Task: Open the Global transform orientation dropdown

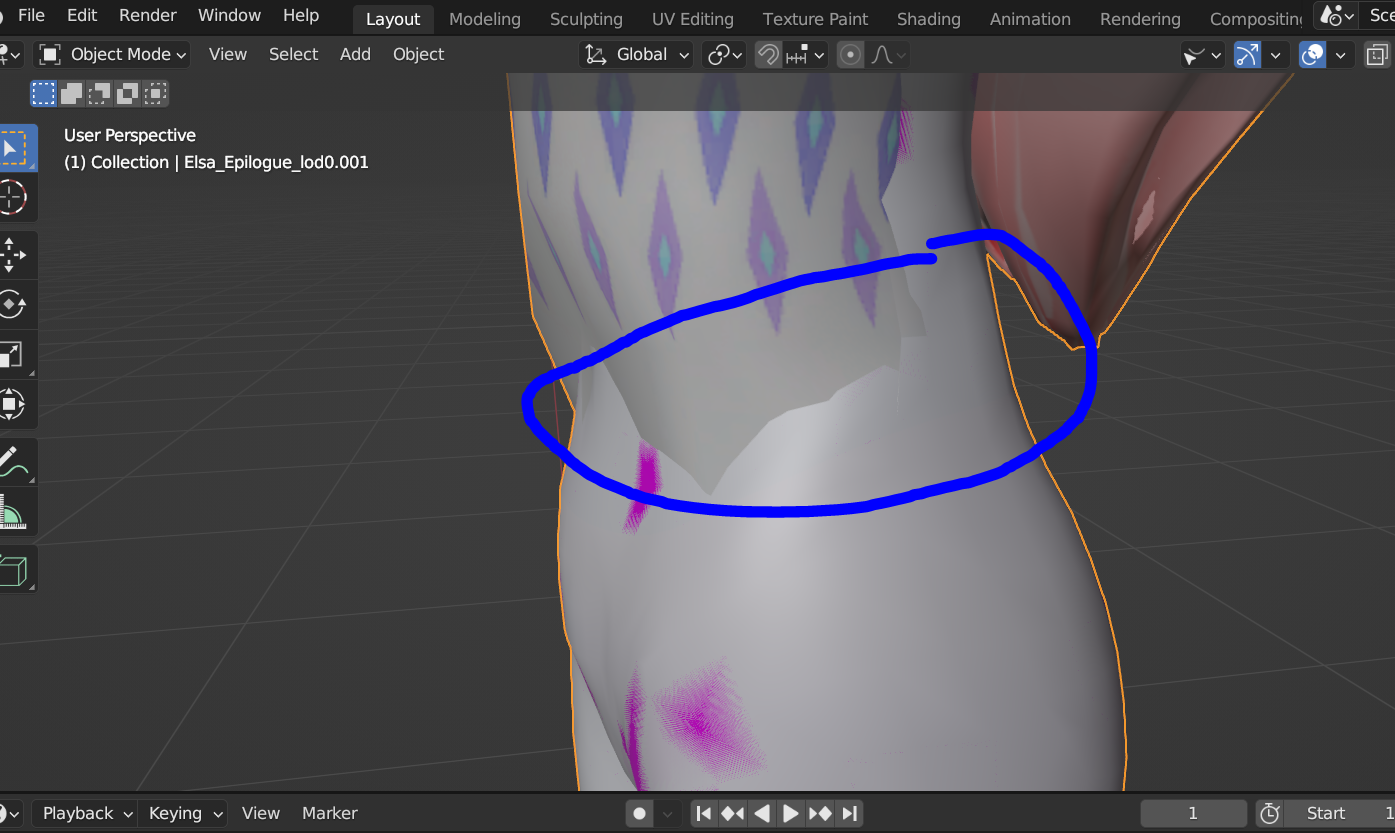Action: tap(637, 55)
